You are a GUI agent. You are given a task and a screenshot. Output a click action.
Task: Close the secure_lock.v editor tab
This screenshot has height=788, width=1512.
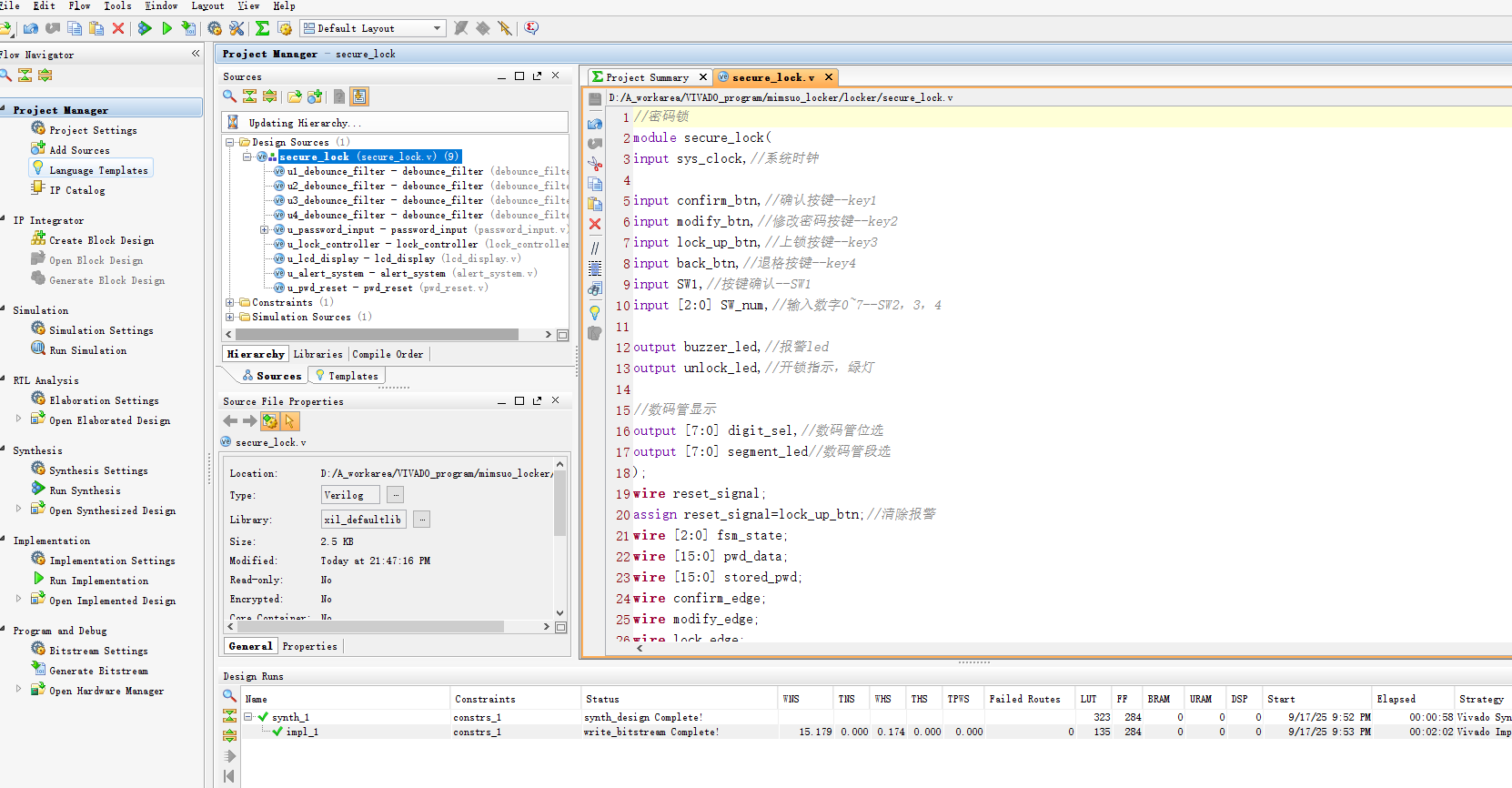point(829,77)
